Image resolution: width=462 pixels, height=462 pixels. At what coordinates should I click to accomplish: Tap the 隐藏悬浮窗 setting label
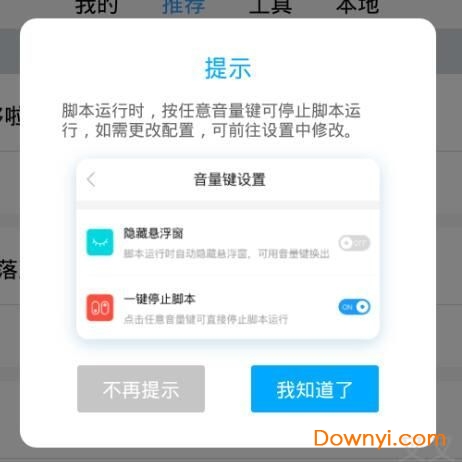[x=153, y=233]
